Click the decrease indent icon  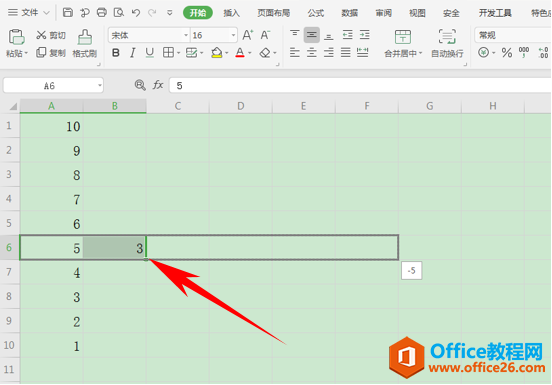click(347, 35)
